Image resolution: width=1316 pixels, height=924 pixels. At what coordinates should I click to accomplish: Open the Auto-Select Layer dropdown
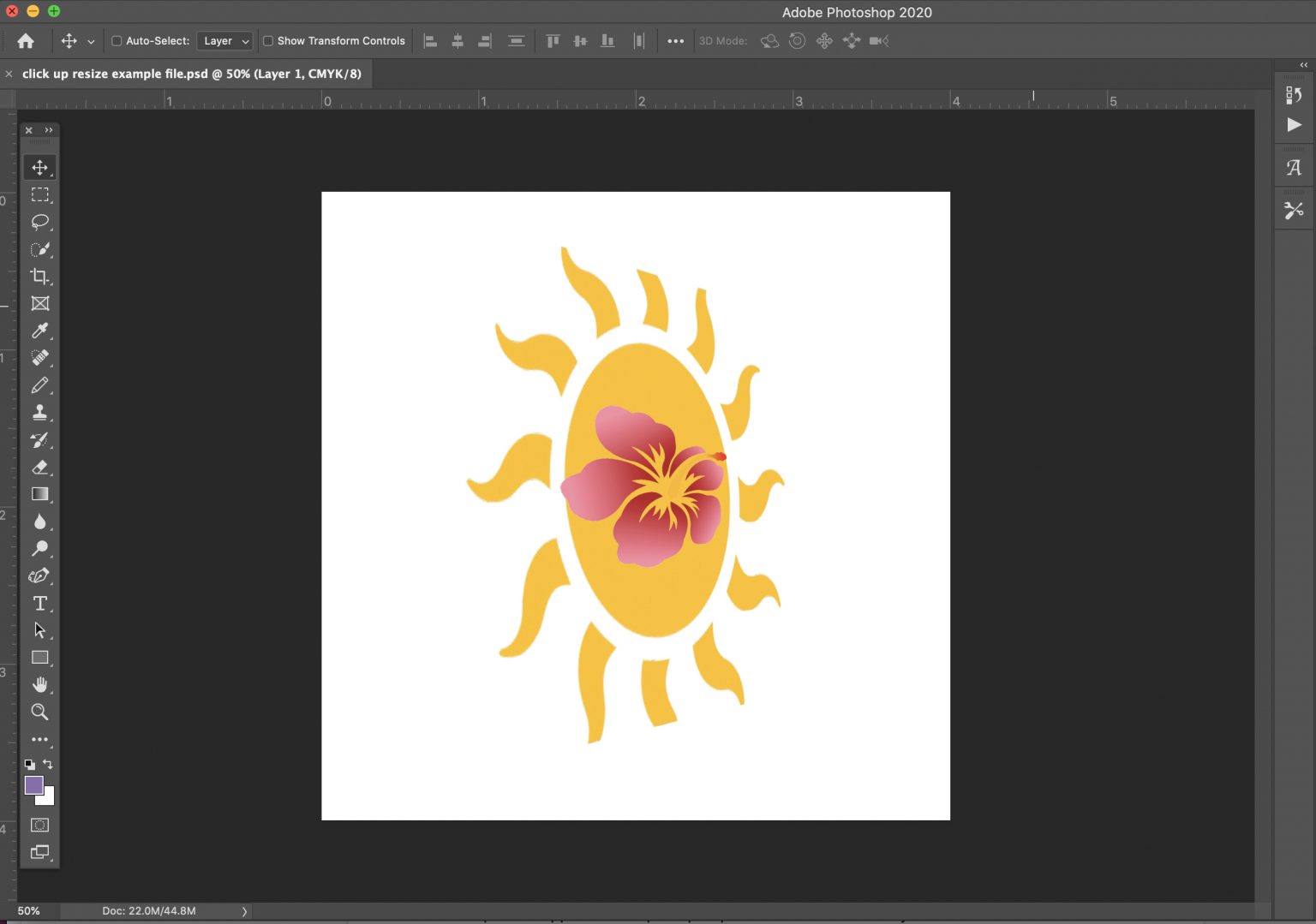point(224,40)
